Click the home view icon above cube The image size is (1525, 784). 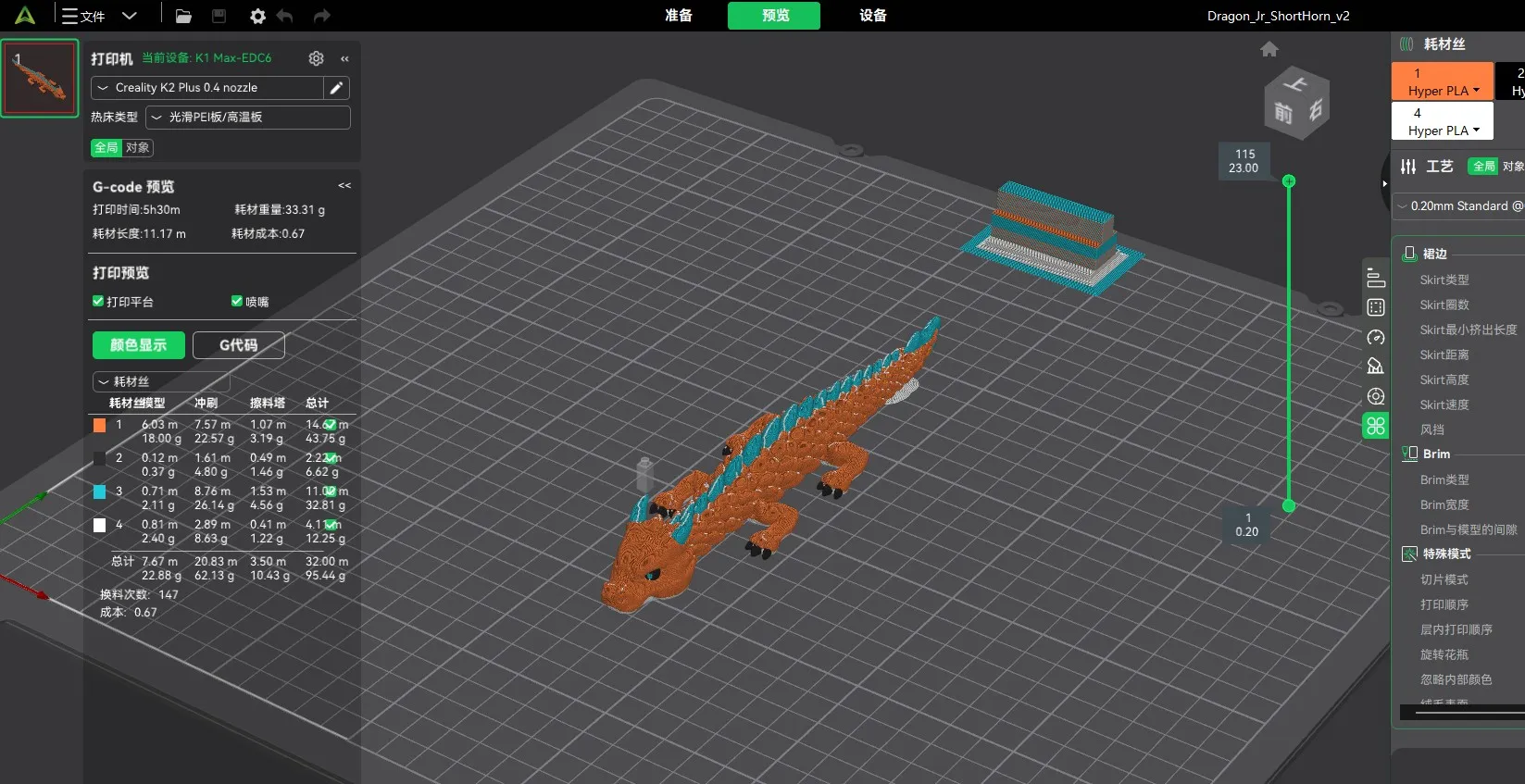point(1269,49)
